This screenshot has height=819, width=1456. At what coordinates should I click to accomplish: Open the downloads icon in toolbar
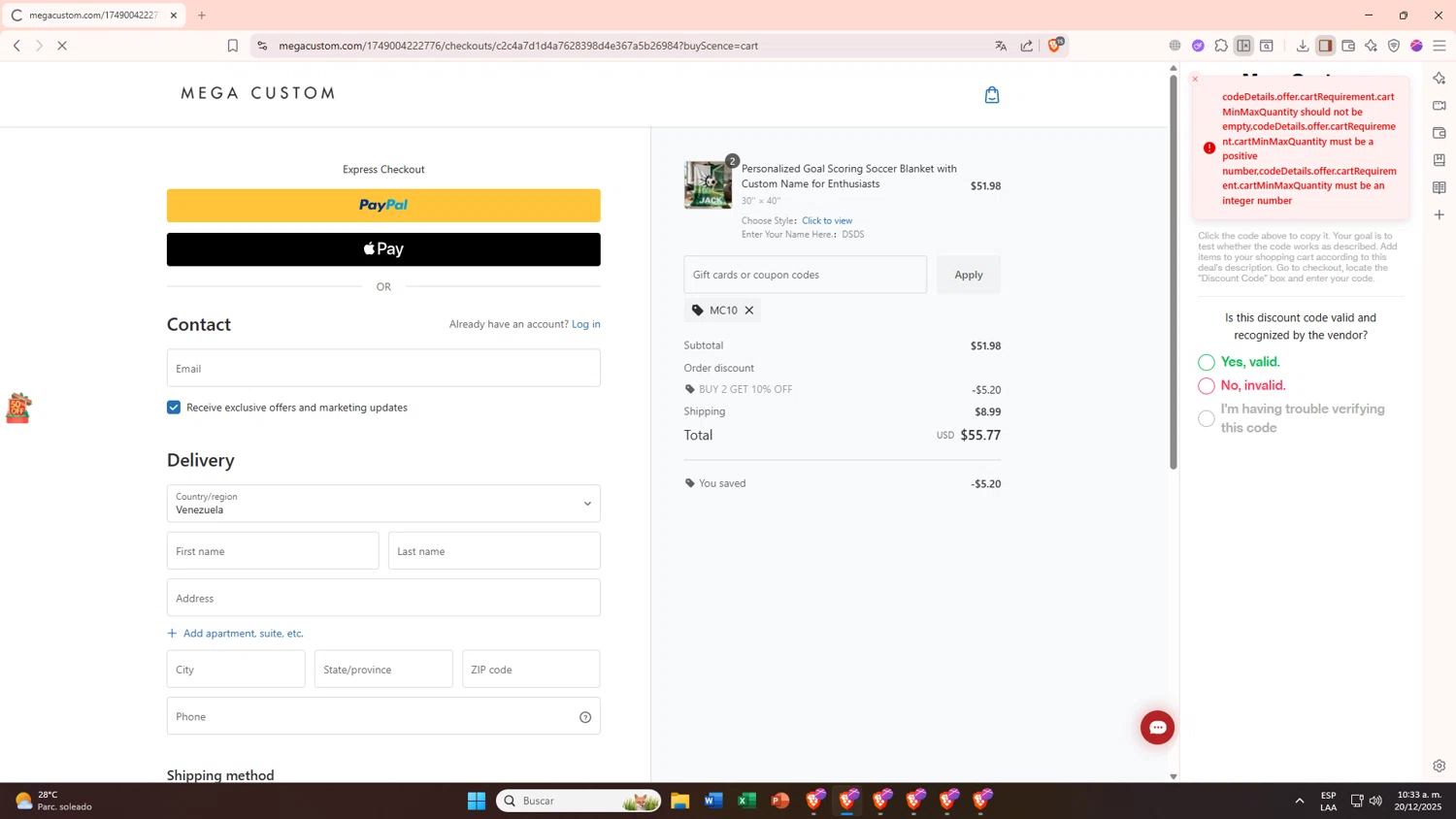[1303, 46]
